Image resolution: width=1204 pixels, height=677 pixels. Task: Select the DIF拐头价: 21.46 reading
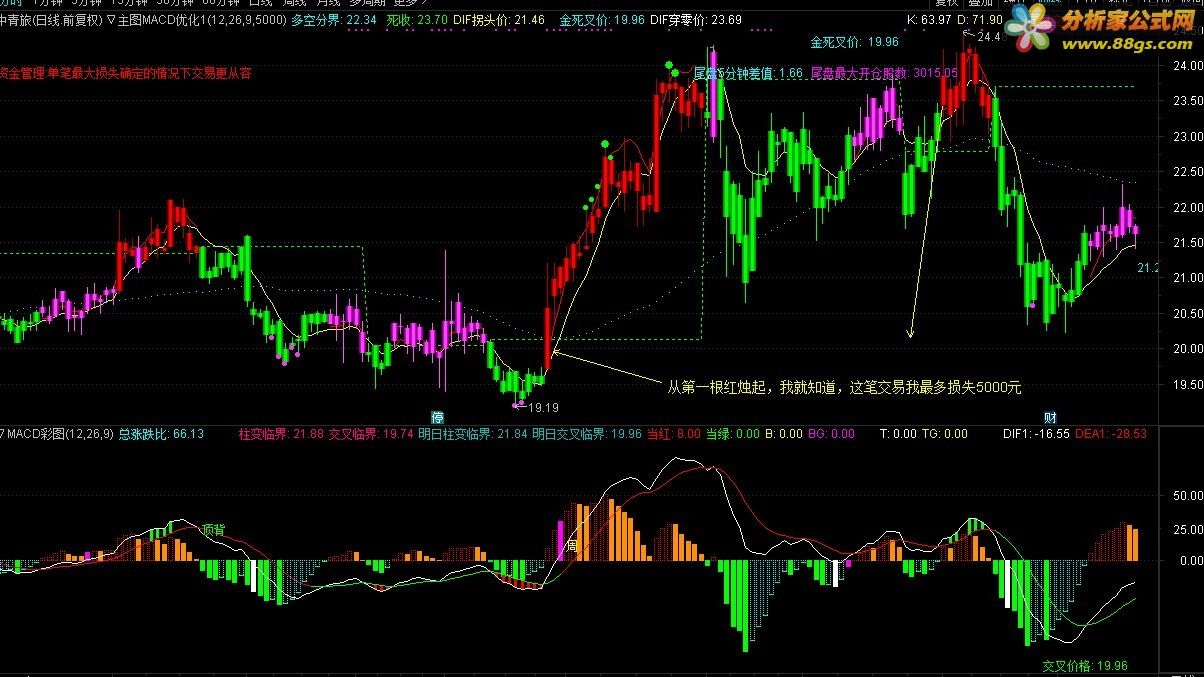[500, 20]
